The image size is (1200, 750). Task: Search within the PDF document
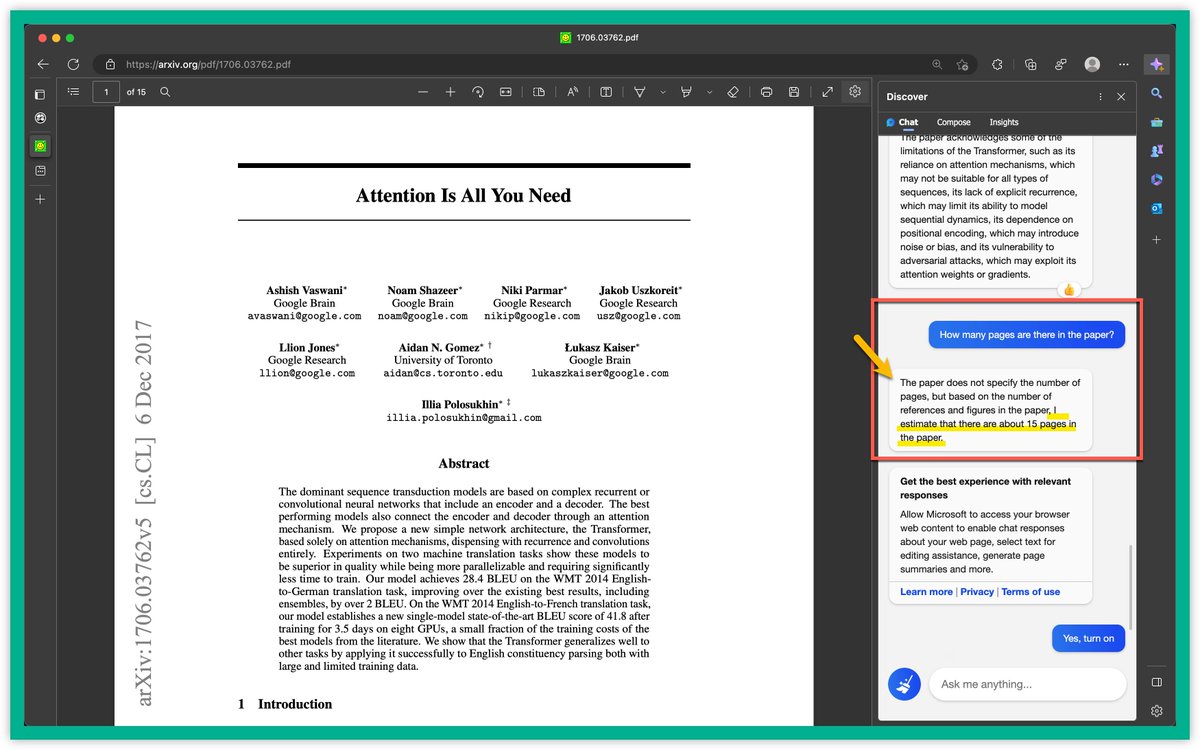tap(165, 92)
